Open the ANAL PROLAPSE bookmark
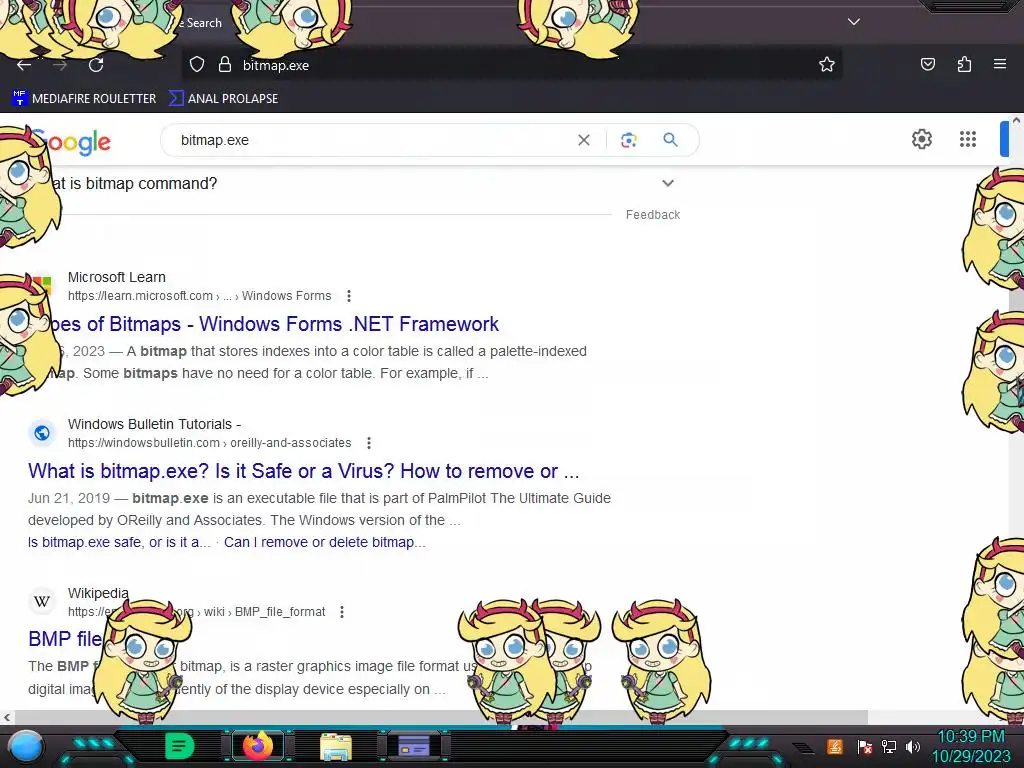 [223, 99]
